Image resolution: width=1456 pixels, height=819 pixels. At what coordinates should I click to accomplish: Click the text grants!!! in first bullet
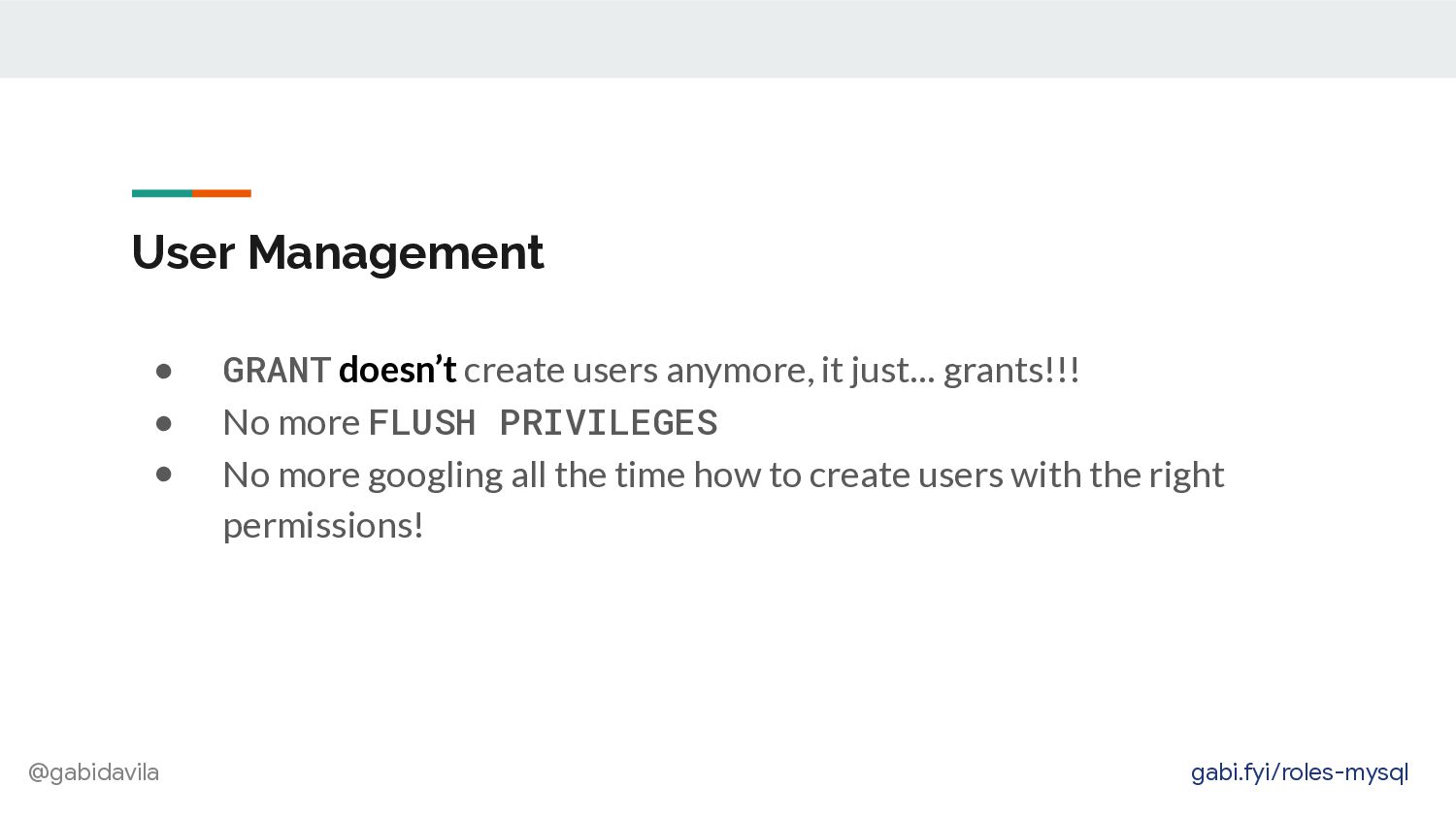pos(1011,371)
